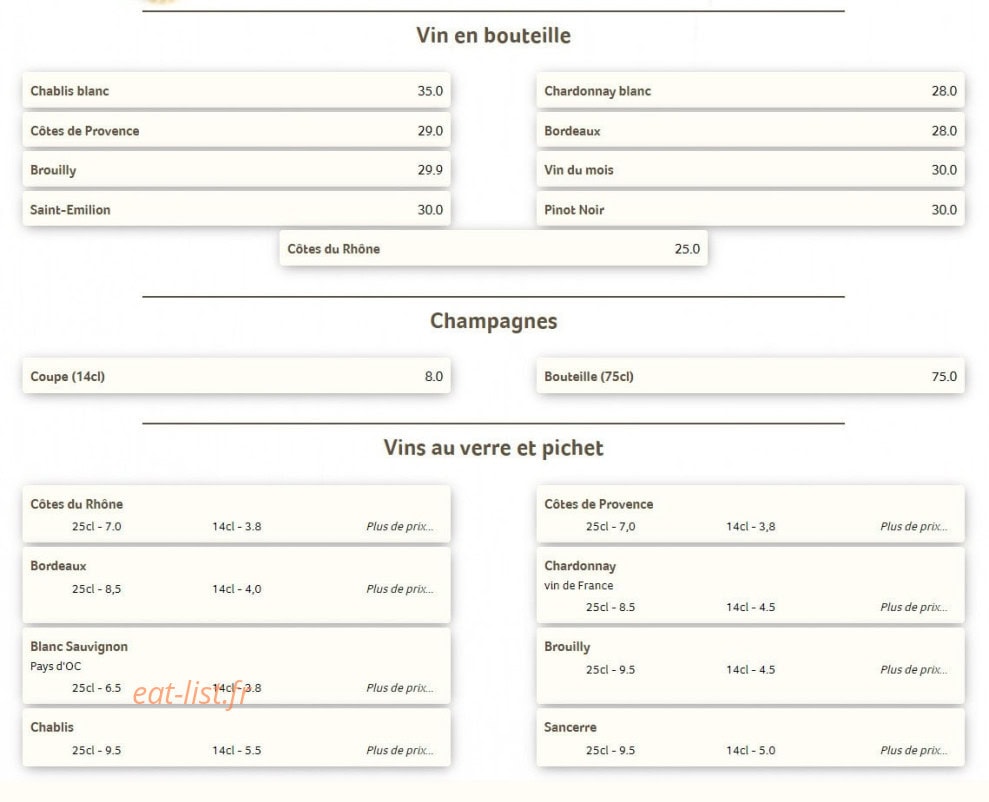Select the Saint-Emilion bottle row
Screen dimensions: 989x802
tap(237, 209)
